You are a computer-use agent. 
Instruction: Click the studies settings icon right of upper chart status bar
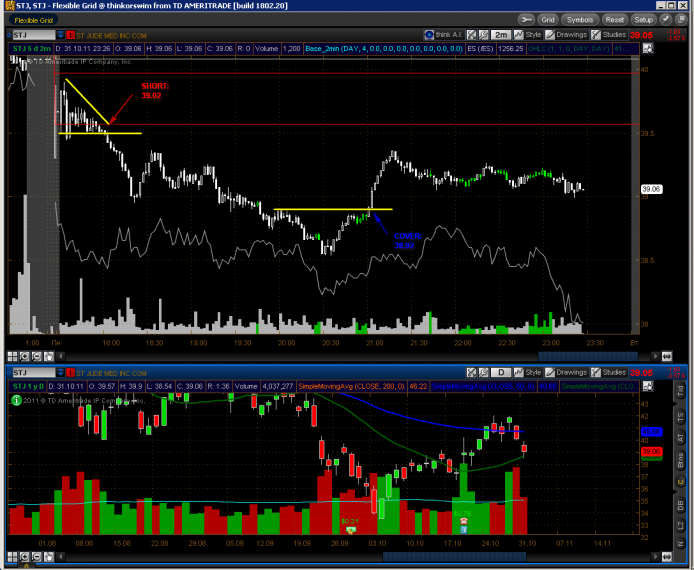(x=648, y=49)
